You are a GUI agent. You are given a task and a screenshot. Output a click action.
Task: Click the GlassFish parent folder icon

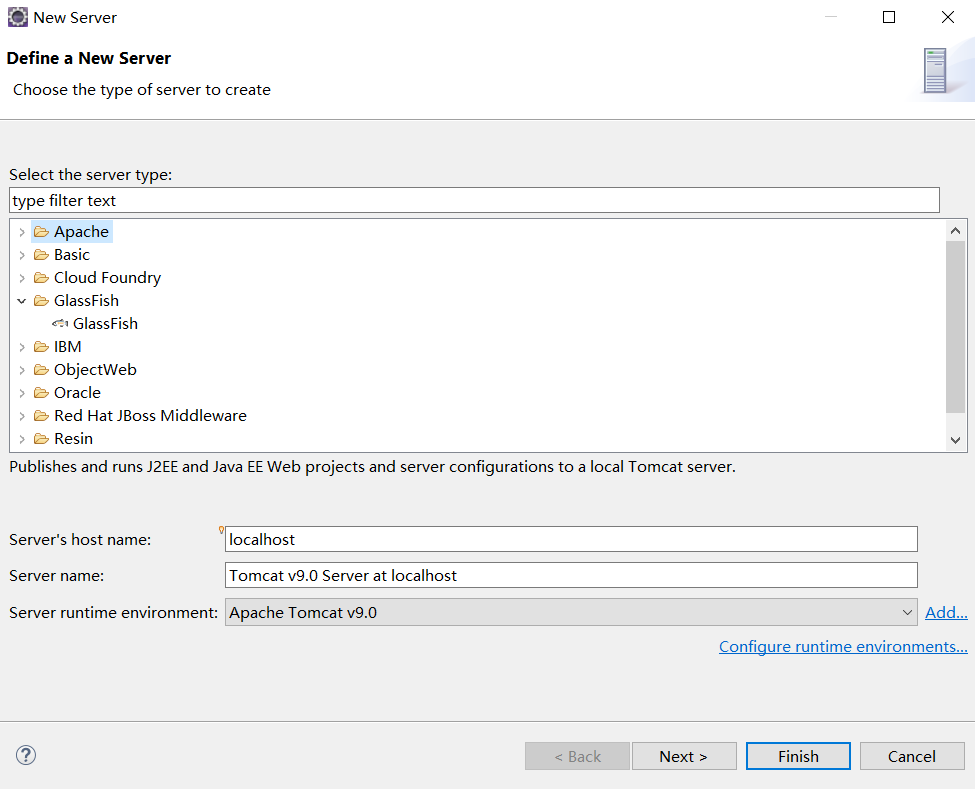(x=41, y=301)
